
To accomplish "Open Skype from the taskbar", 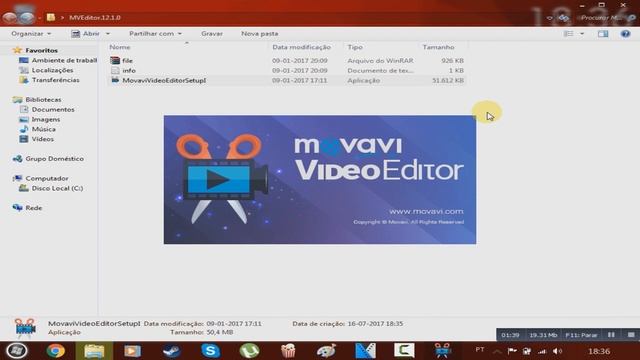I will 210,351.
